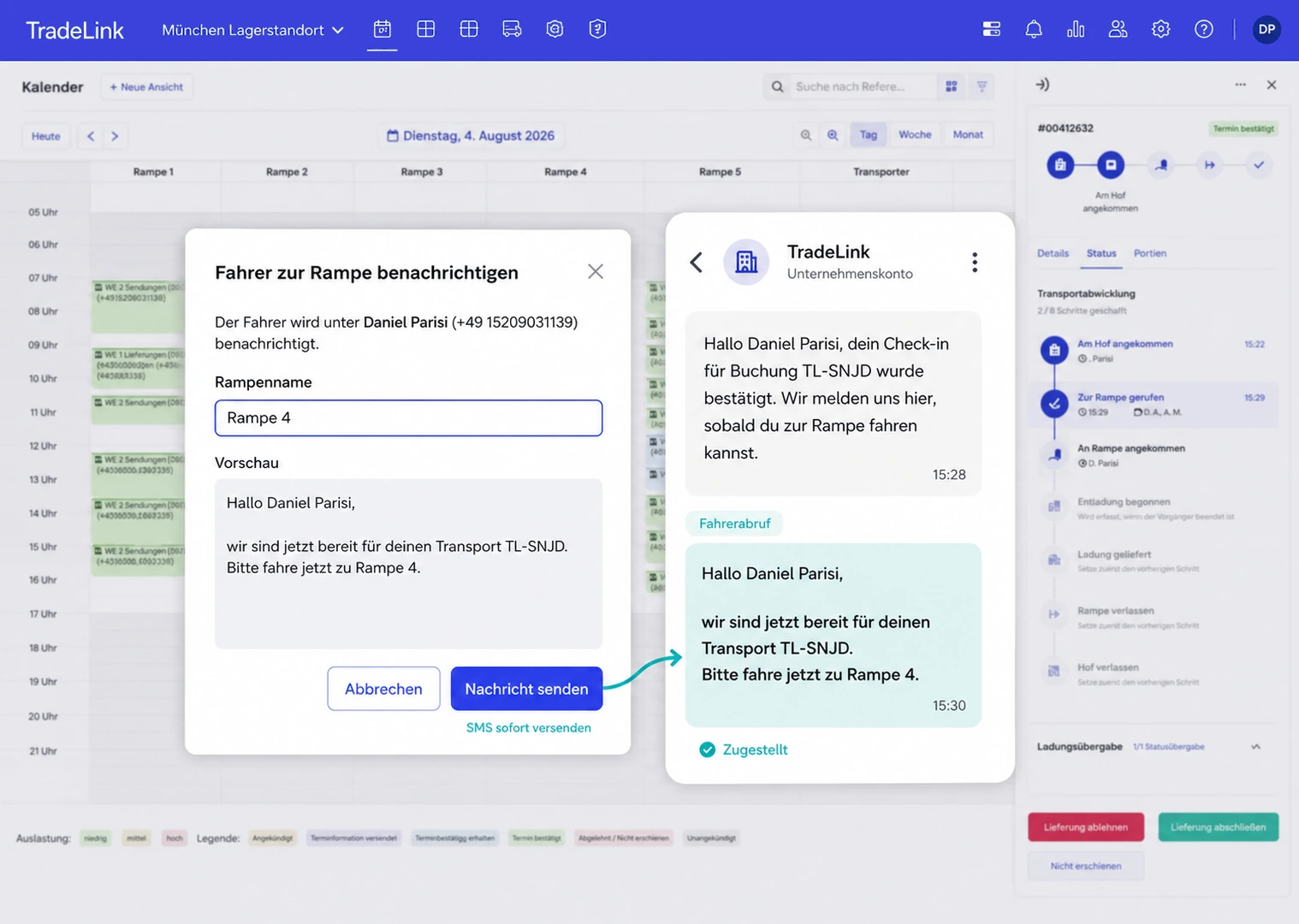
Task: Click the checkmark final progress step icon
Action: (x=1259, y=165)
